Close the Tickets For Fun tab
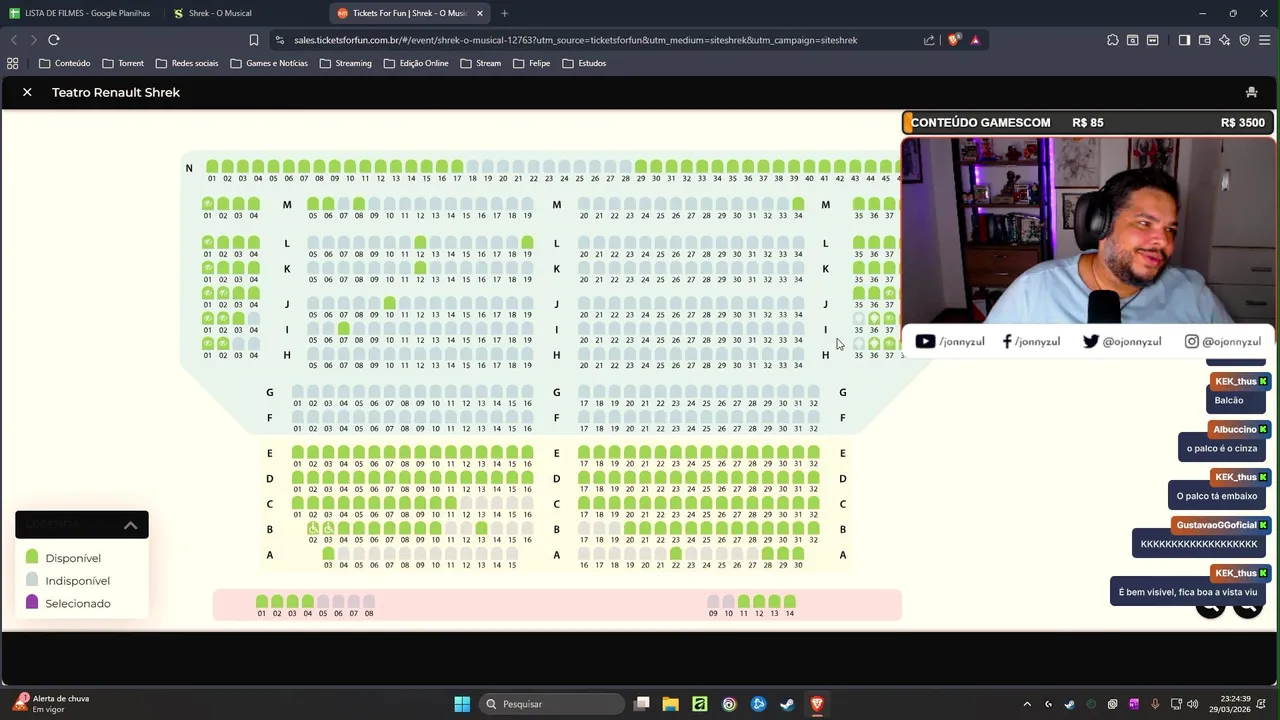The width and height of the screenshot is (1280, 720). coord(480,13)
